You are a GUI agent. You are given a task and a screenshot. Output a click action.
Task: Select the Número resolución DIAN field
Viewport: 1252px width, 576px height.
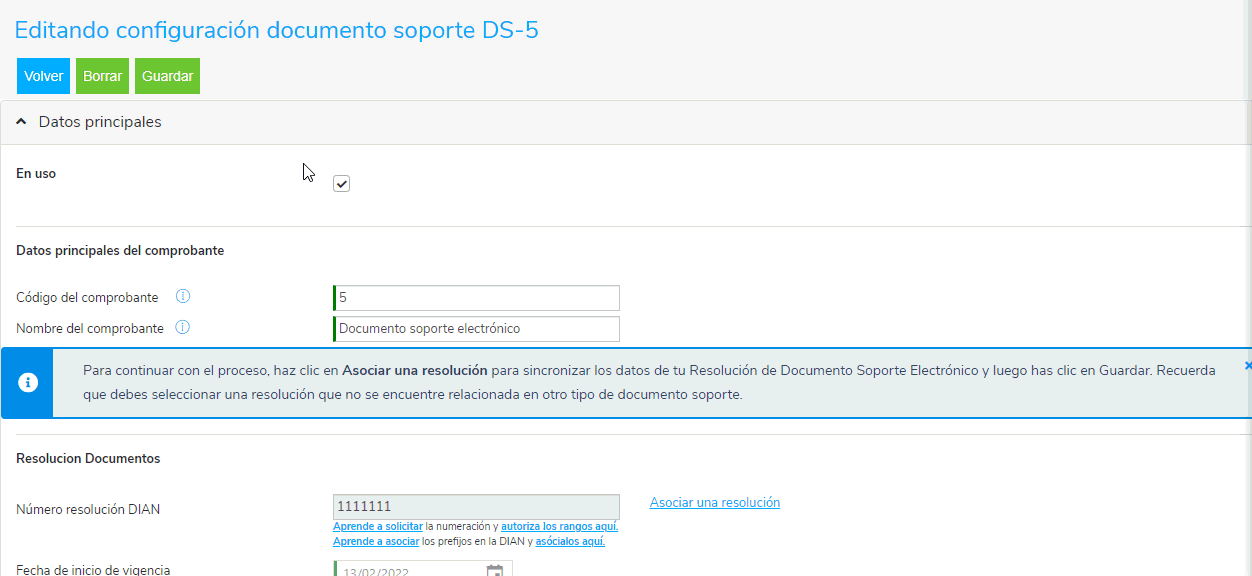477,507
